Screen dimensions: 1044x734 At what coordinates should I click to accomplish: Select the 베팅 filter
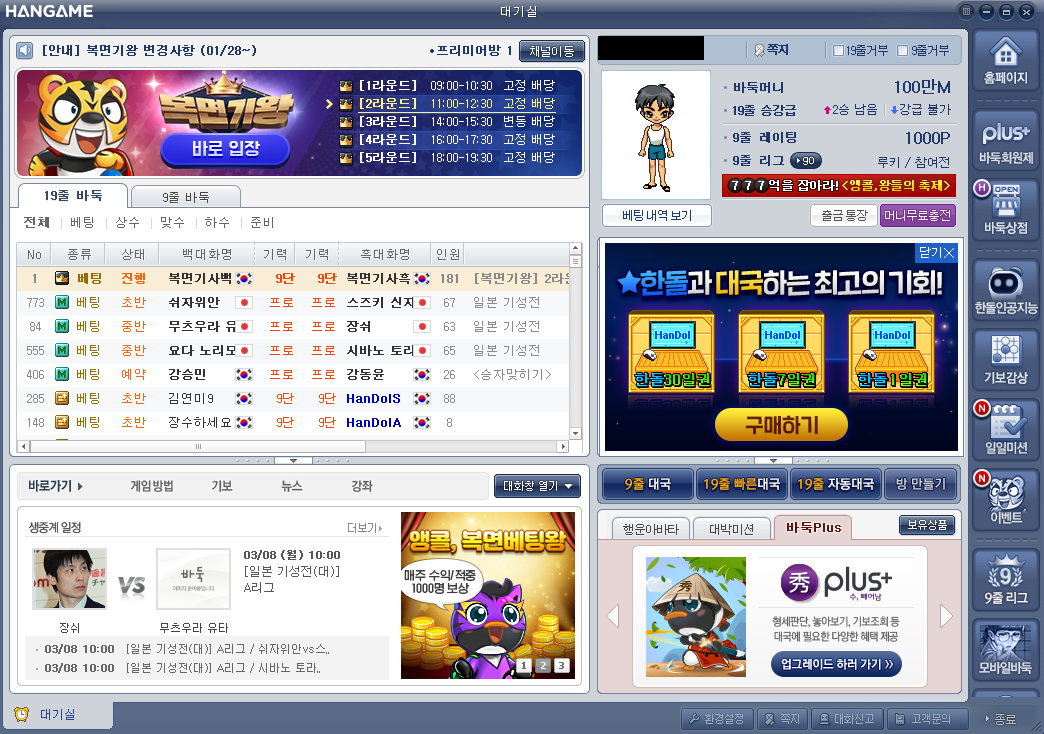82,222
